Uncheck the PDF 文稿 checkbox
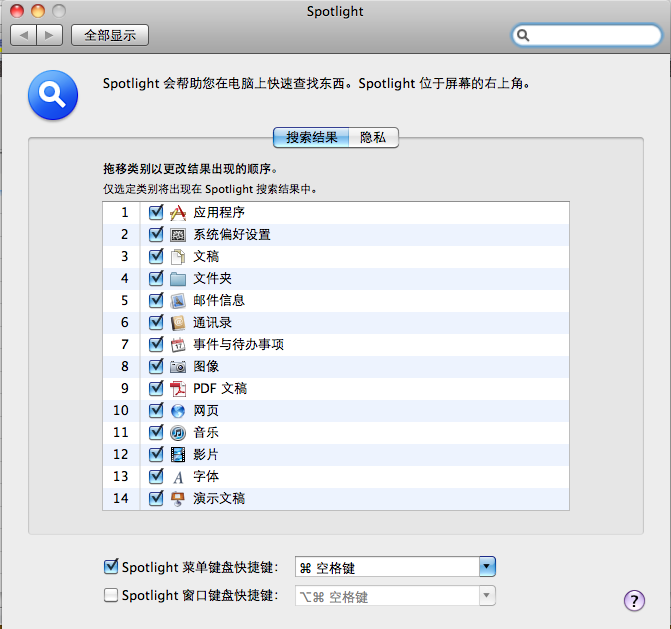Screen dimensions: 671x629 [156, 389]
